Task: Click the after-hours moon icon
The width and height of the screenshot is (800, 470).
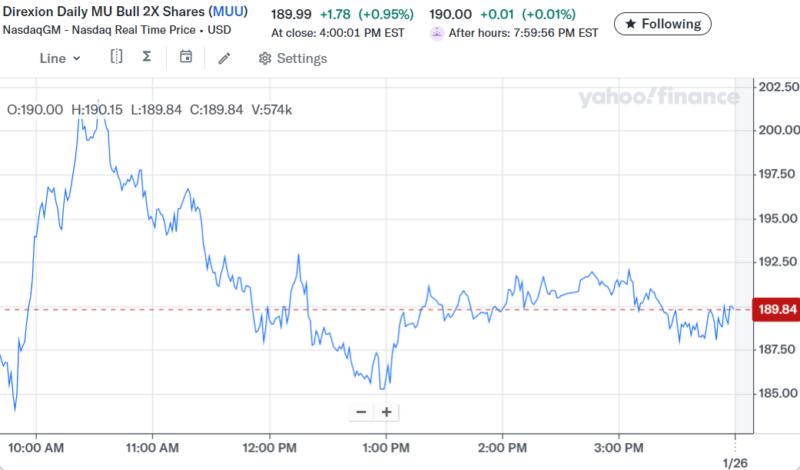Action: (x=437, y=33)
